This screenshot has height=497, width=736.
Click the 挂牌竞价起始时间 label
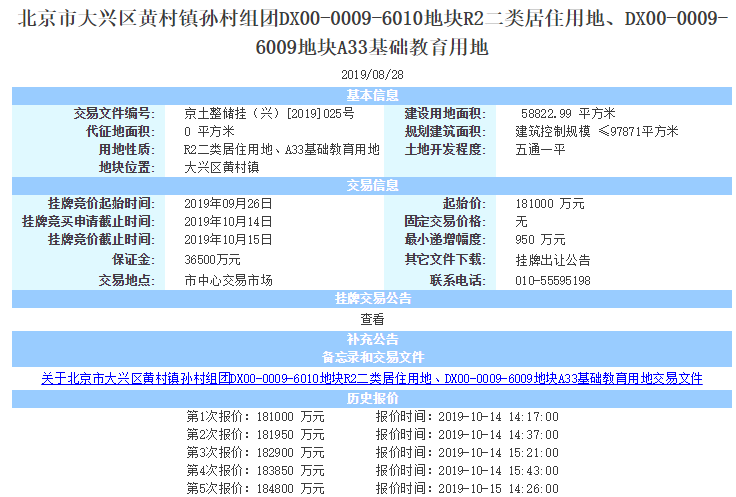click(101, 204)
